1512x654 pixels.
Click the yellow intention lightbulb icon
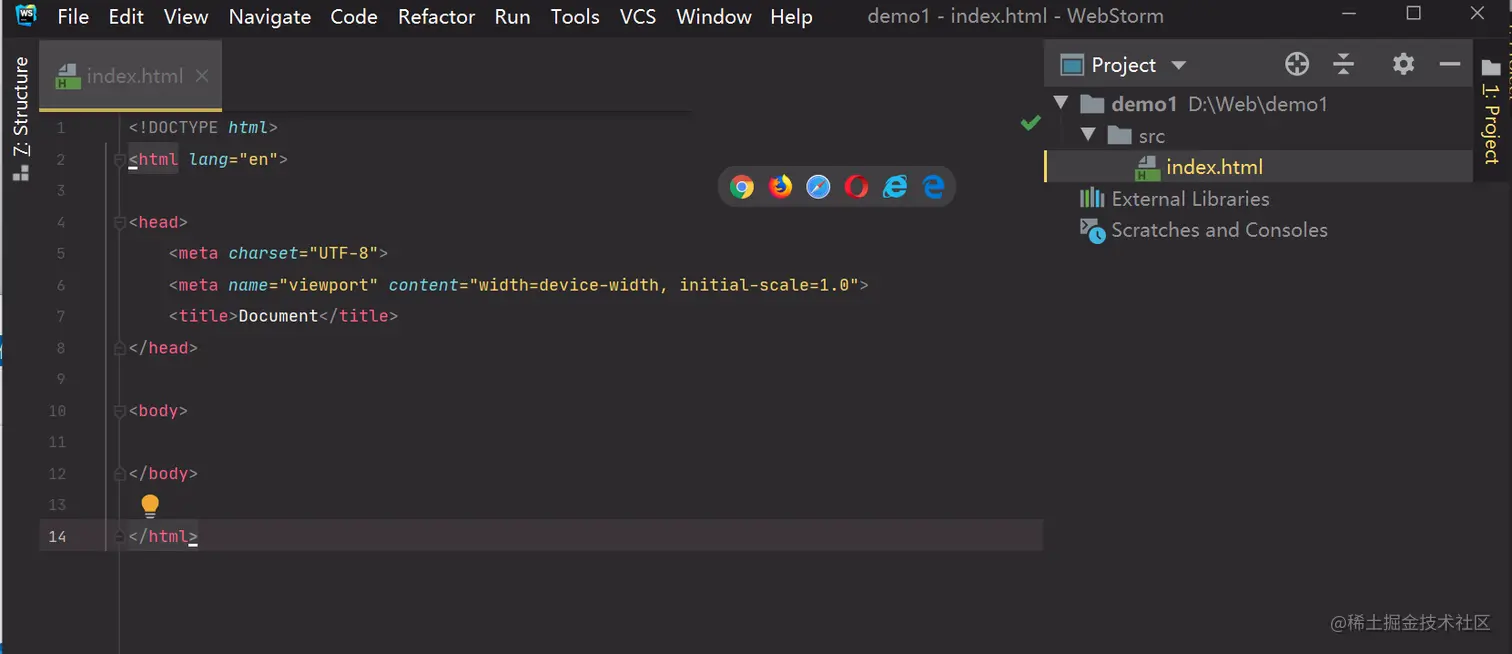point(150,505)
